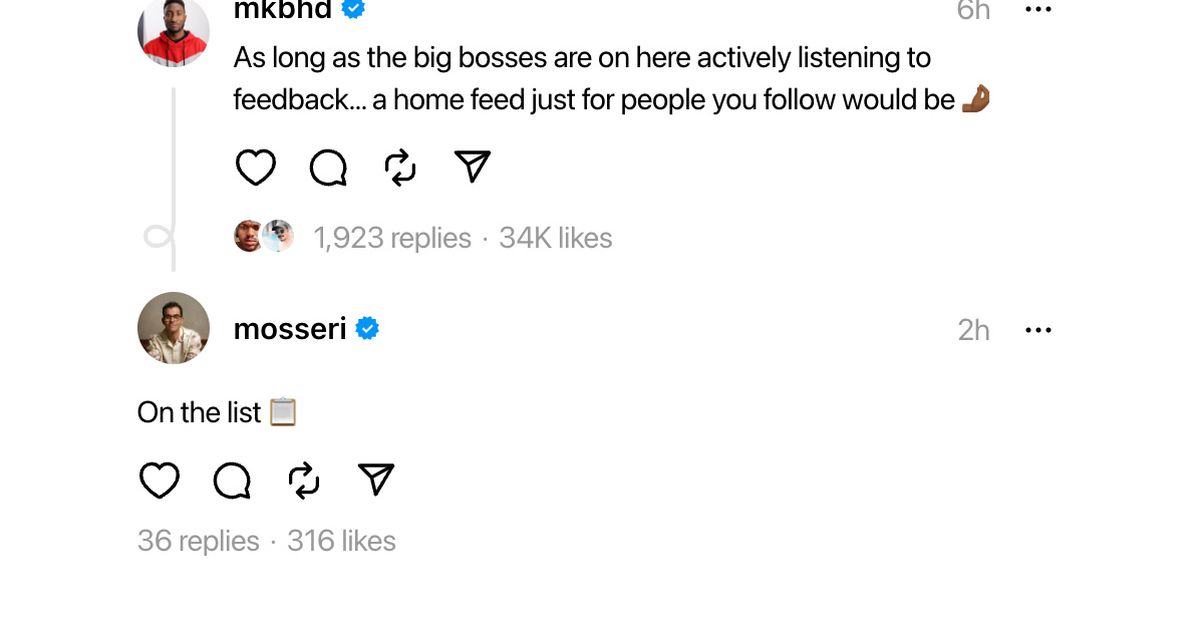1200x628 pixels.
Task: Open reply bubble on mkbhd's post
Action: tap(328, 167)
